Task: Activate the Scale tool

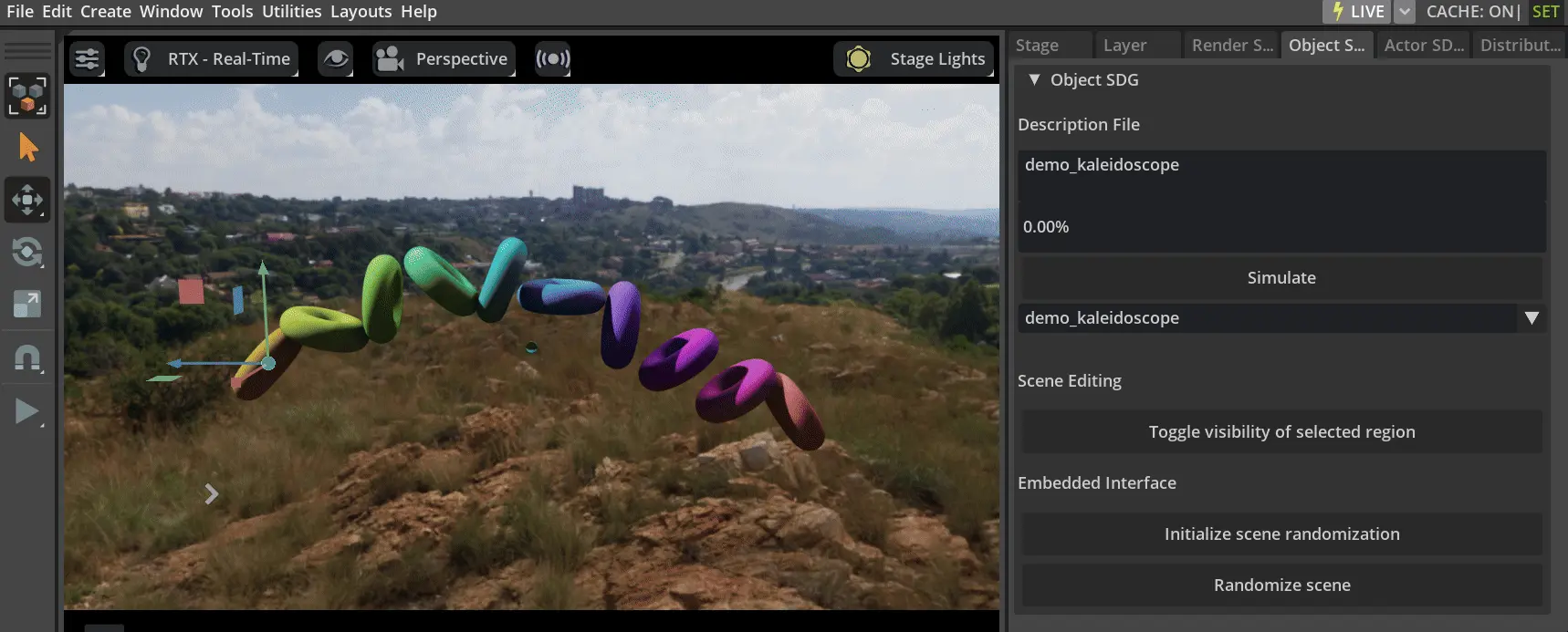Action: (x=27, y=304)
